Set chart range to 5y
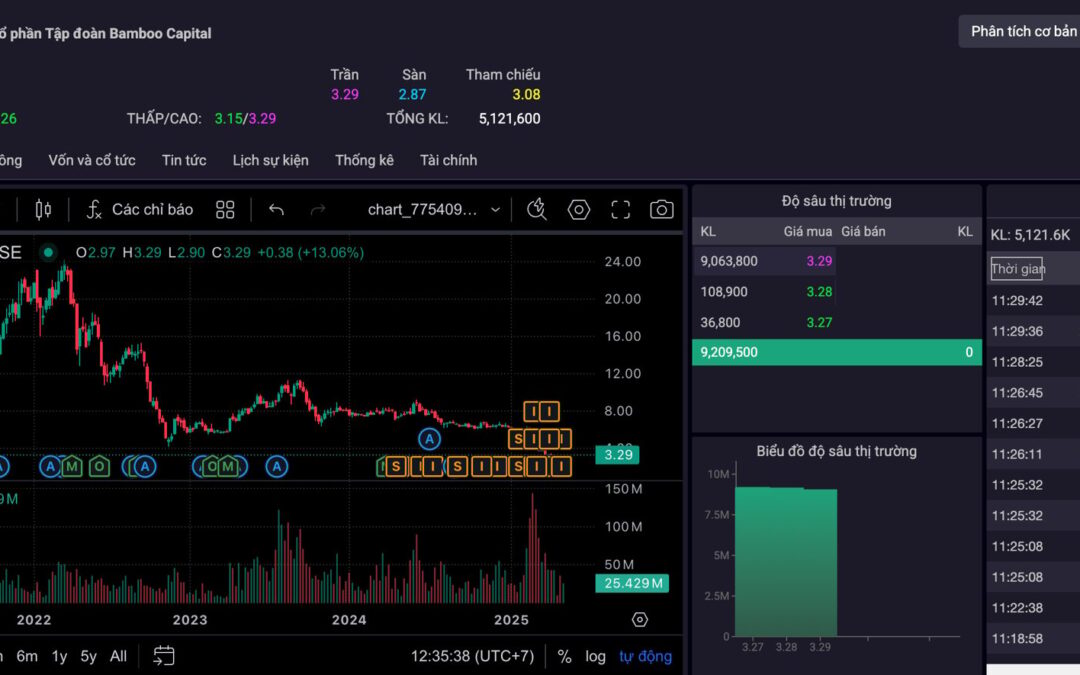The image size is (1080, 675). (x=89, y=657)
